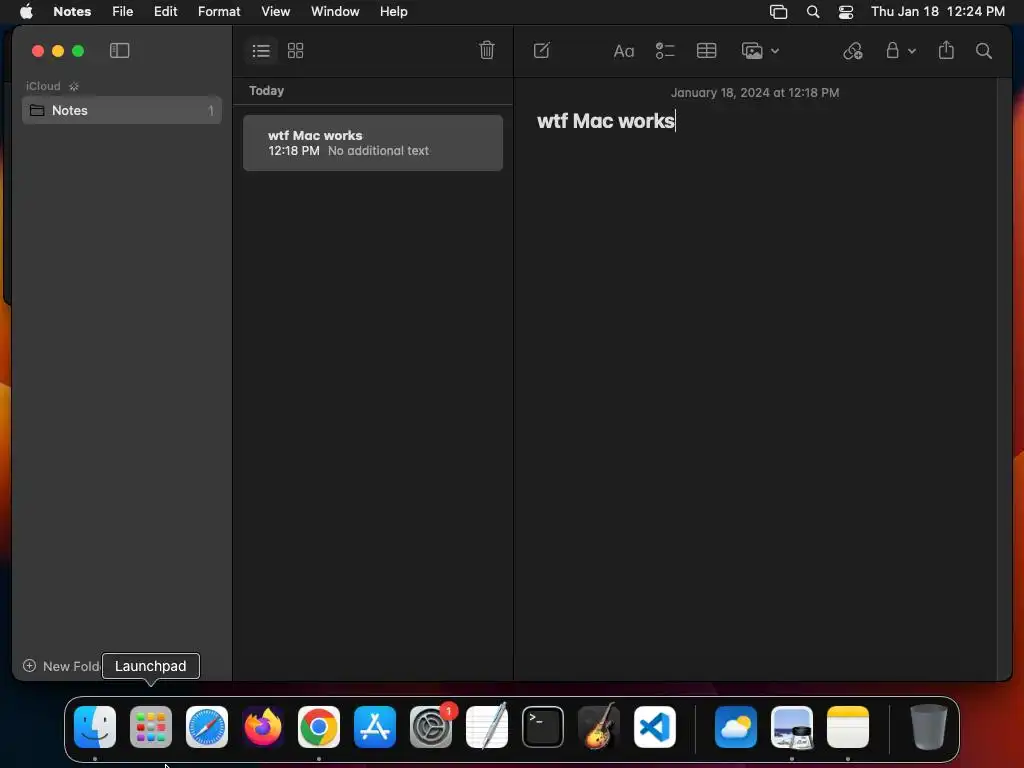Select the Notes folder in sidebar
This screenshot has width=1024, height=768.
[122, 110]
